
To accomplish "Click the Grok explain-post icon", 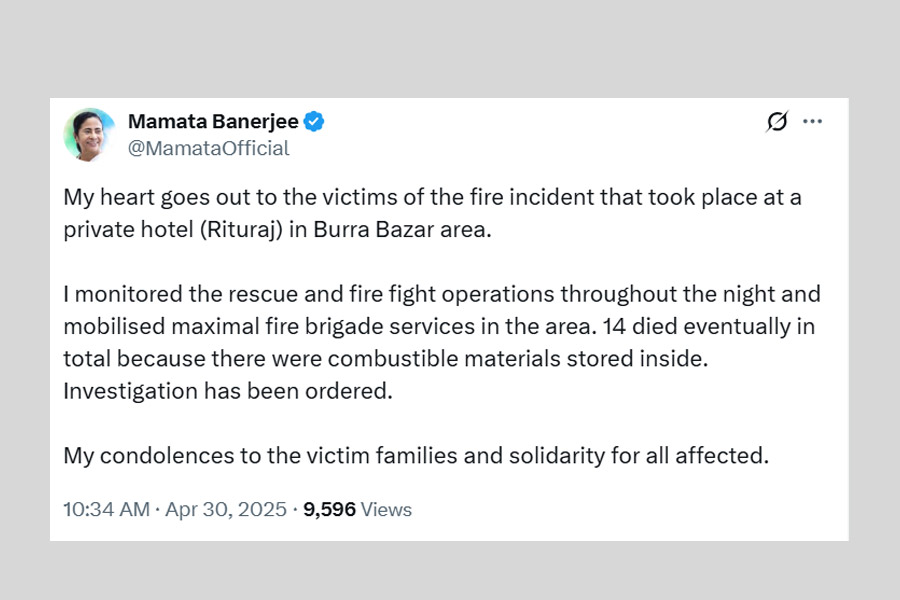I will tap(776, 122).
